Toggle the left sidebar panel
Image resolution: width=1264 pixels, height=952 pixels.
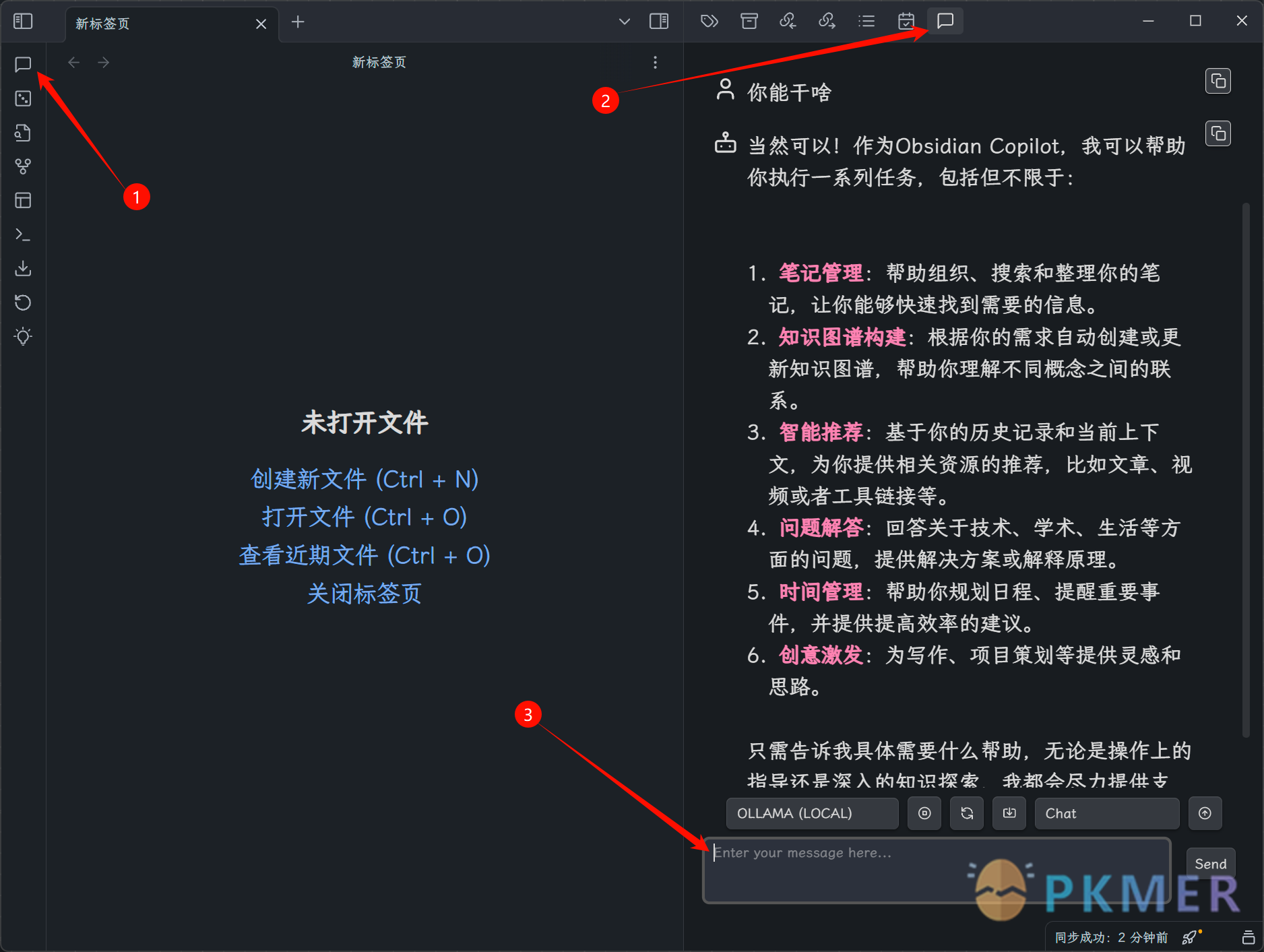click(23, 22)
